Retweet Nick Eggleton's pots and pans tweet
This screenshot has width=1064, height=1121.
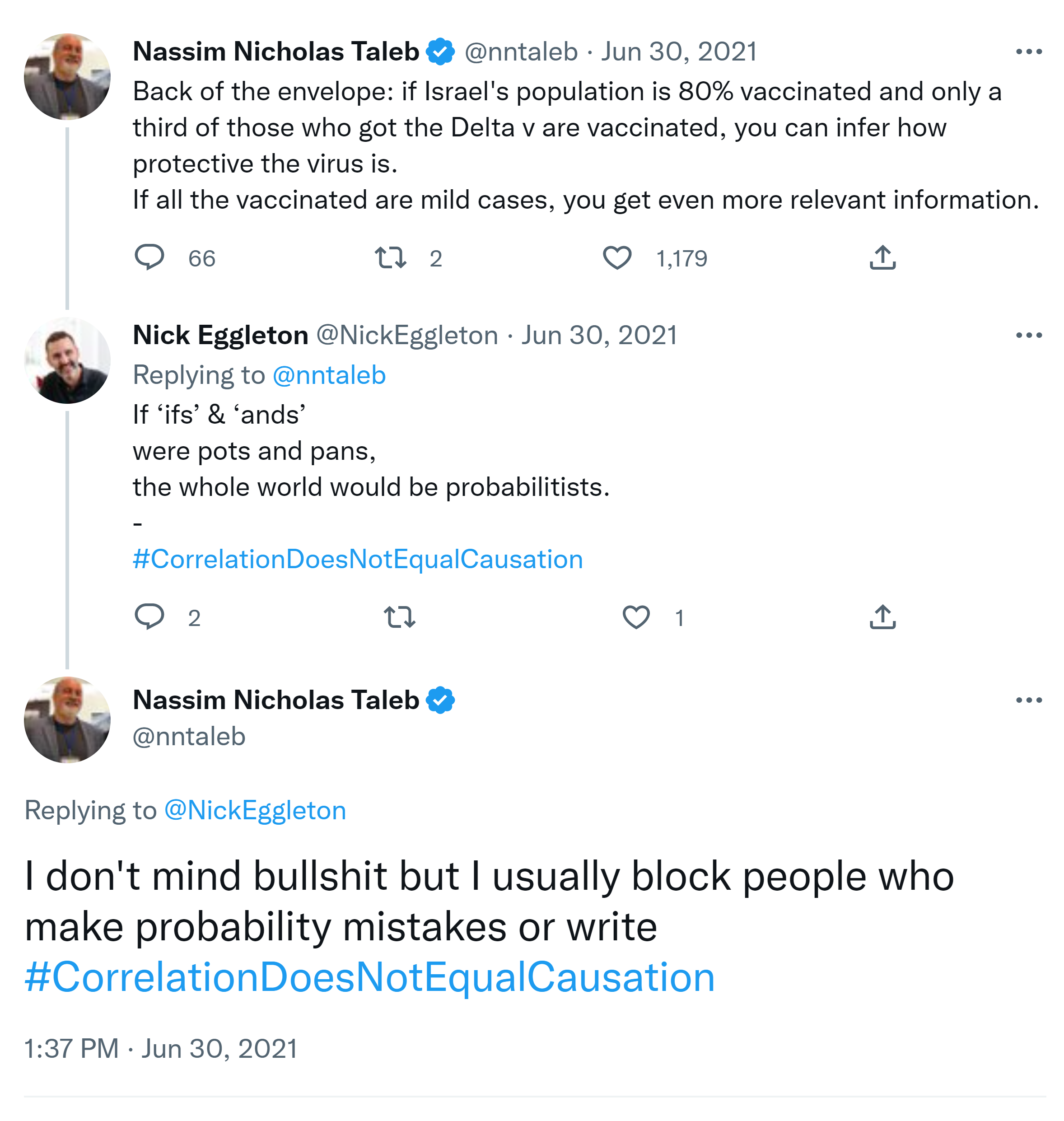point(399,617)
